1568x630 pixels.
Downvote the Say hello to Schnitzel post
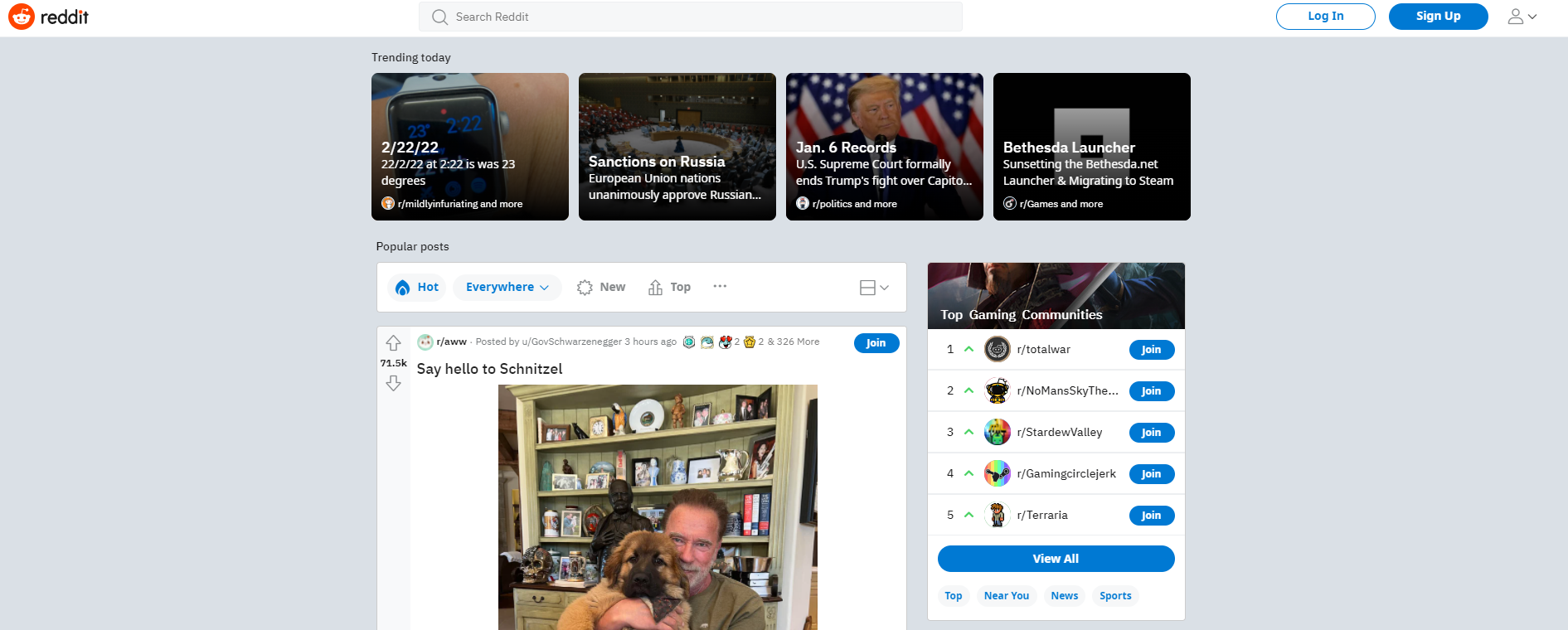tap(393, 383)
